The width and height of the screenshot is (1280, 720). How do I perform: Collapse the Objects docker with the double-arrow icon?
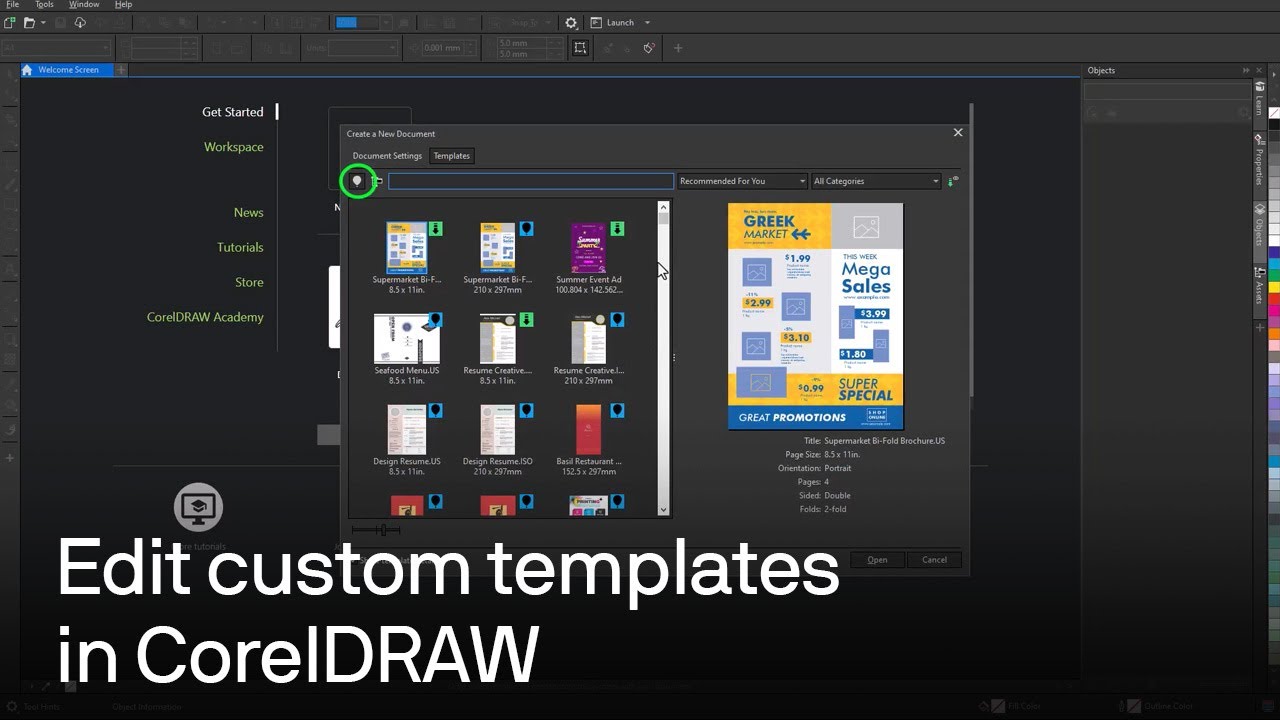pyautogui.click(x=1246, y=70)
